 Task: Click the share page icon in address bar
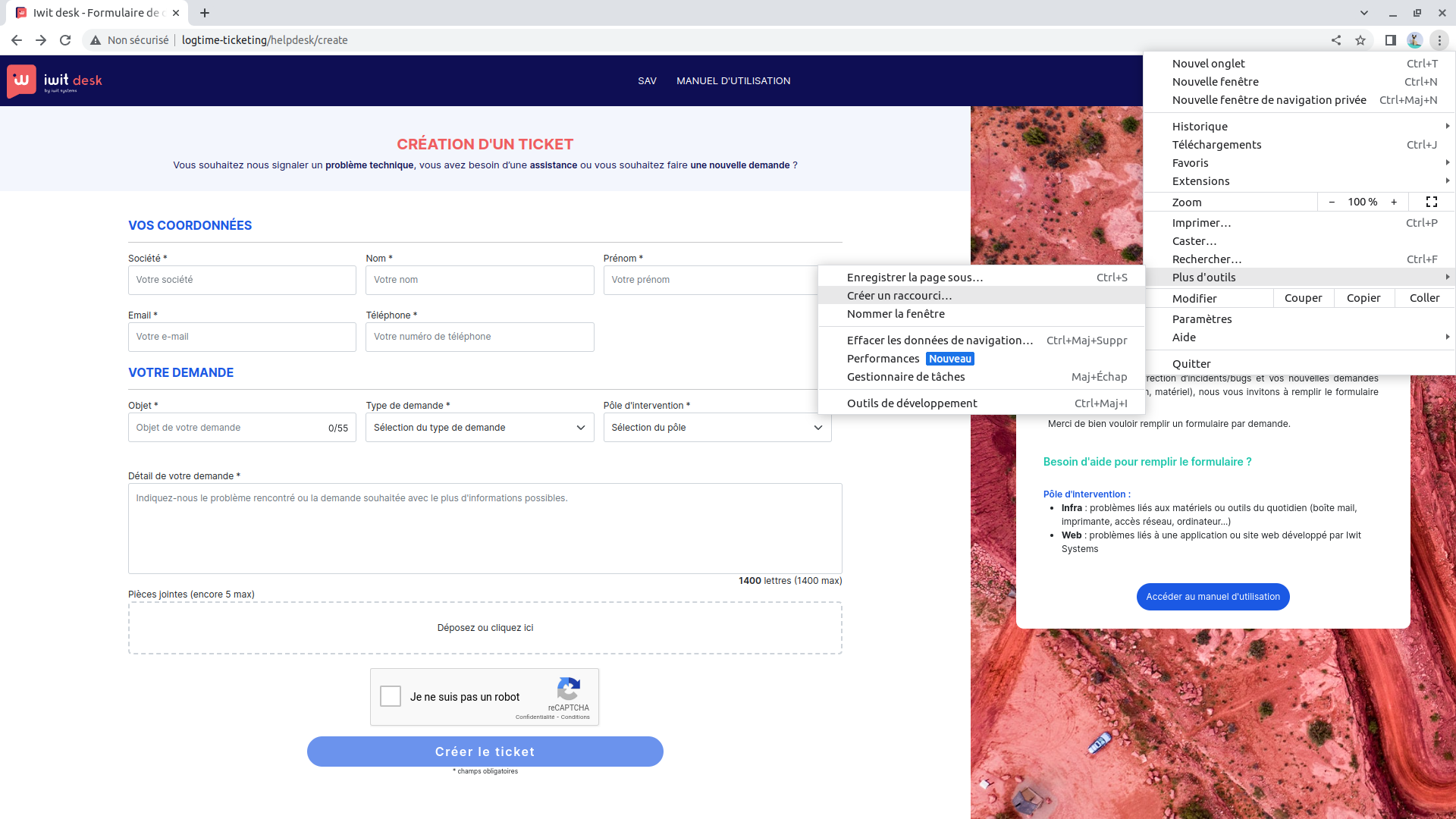point(1336,40)
